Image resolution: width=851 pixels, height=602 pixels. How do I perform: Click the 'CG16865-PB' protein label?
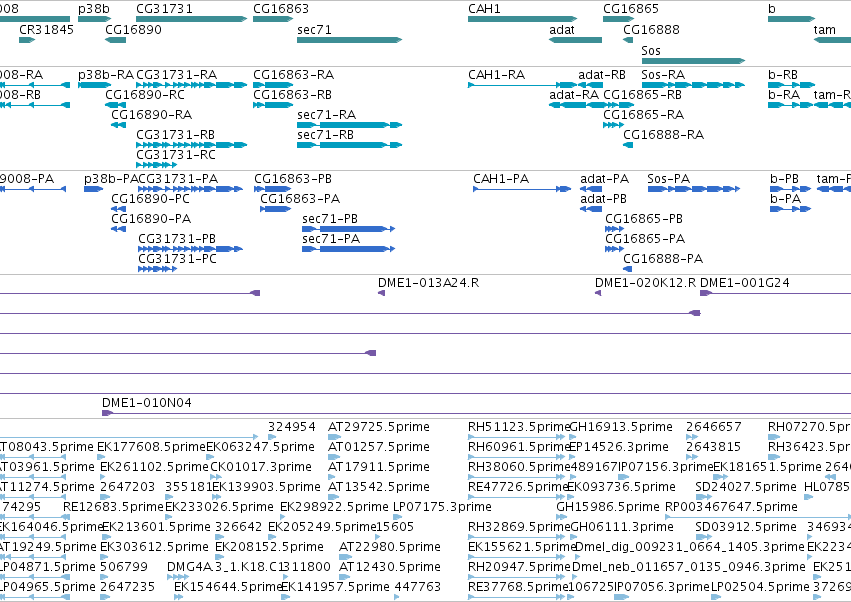tap(644, 219)
